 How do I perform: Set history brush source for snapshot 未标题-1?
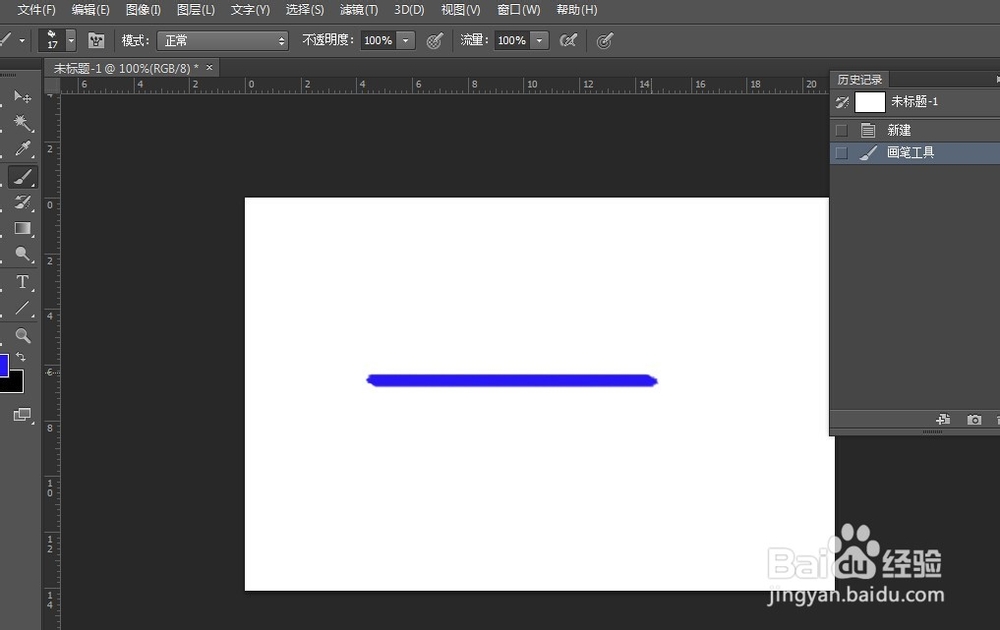842,102
